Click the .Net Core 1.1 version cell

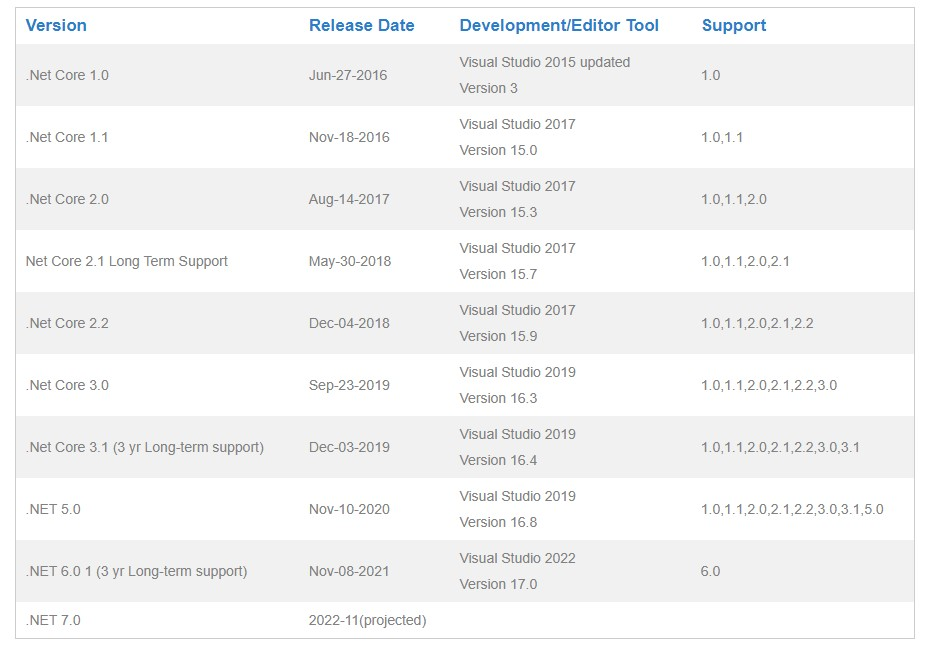coord(67,137)
